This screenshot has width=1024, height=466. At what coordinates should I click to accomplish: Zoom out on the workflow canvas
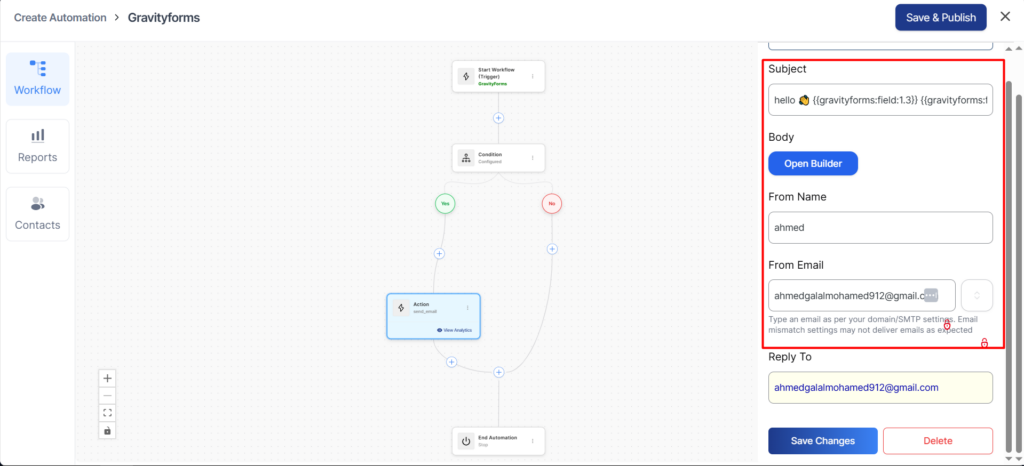tap(108, 396)
